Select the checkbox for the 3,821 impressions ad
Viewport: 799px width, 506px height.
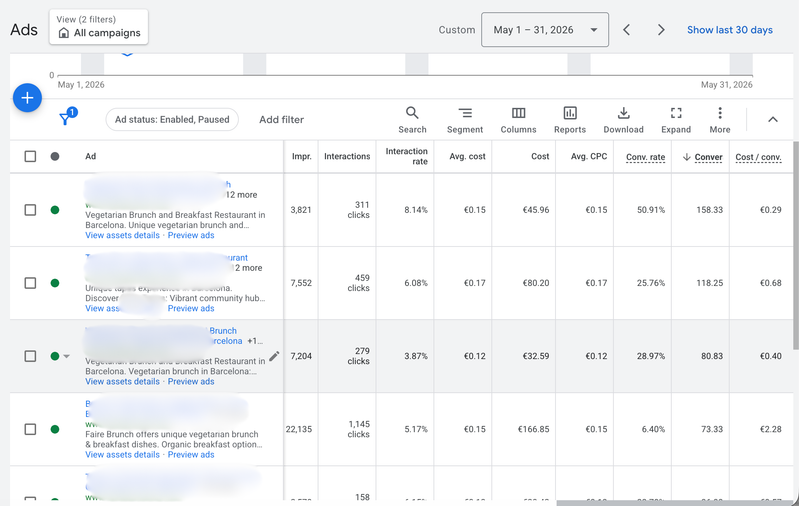[31, 210]
